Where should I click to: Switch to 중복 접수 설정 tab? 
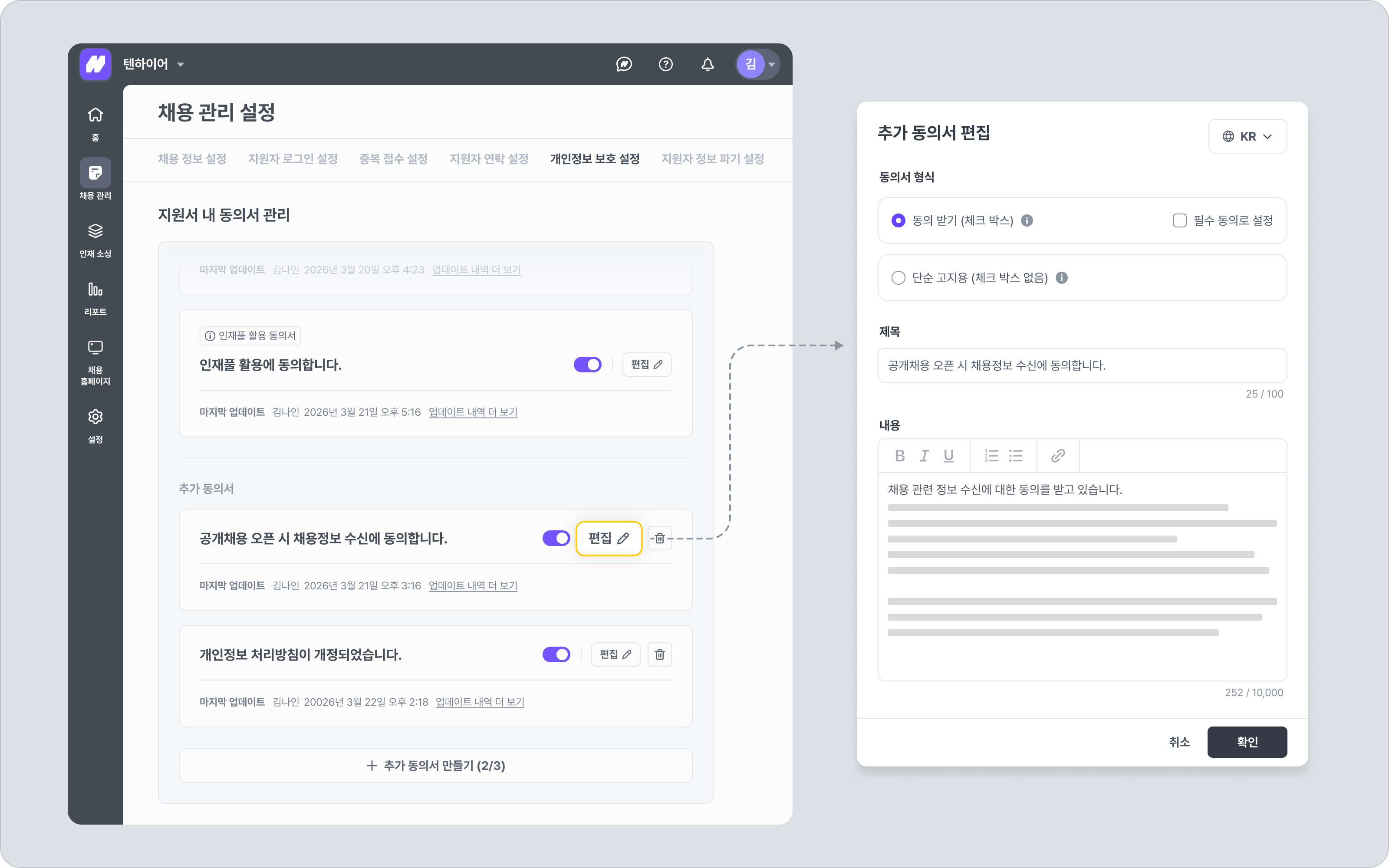[x=393, y=159]
